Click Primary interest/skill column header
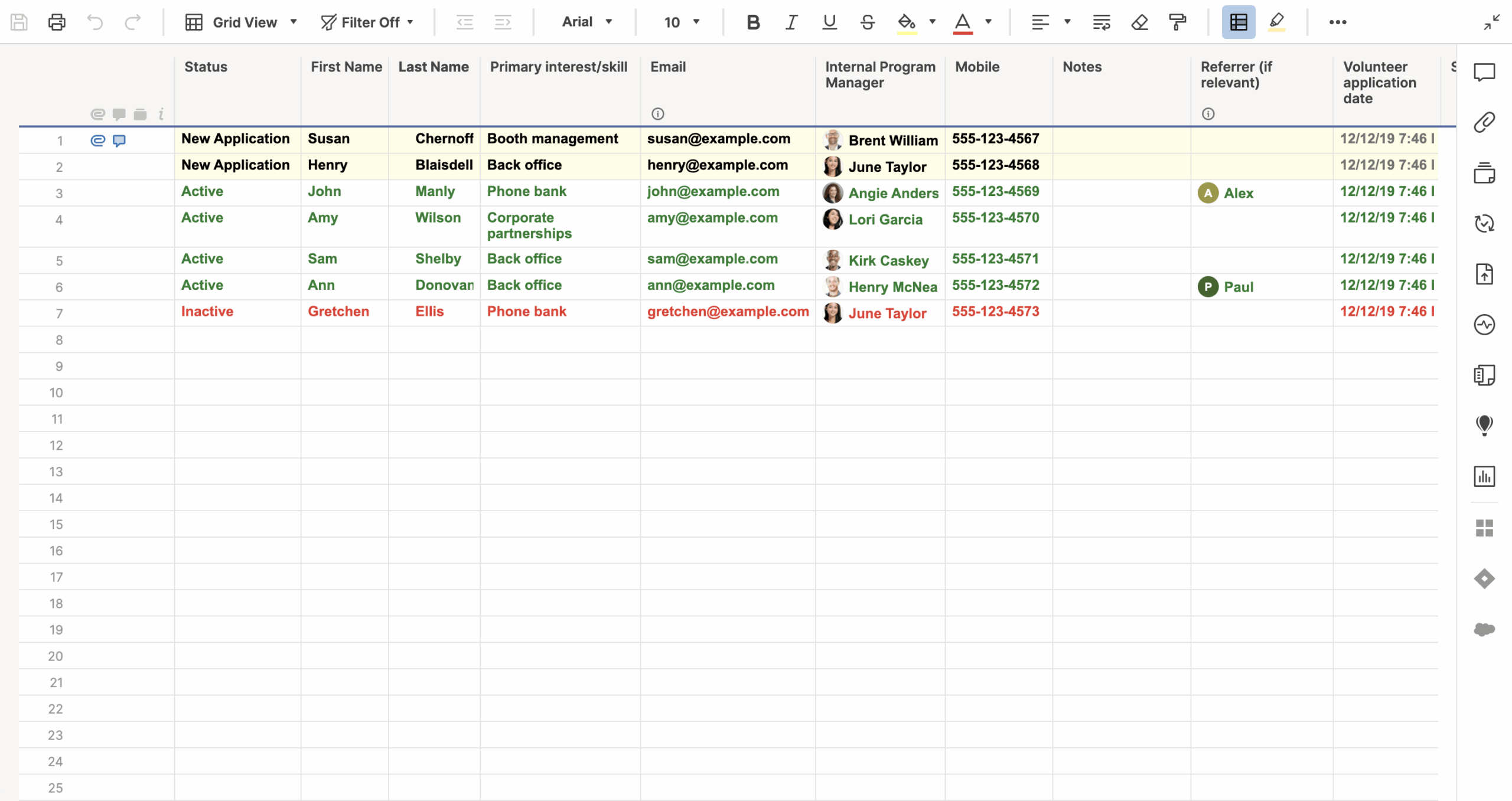This screenshot has height=801, width=1512. [x=558, y=67]
